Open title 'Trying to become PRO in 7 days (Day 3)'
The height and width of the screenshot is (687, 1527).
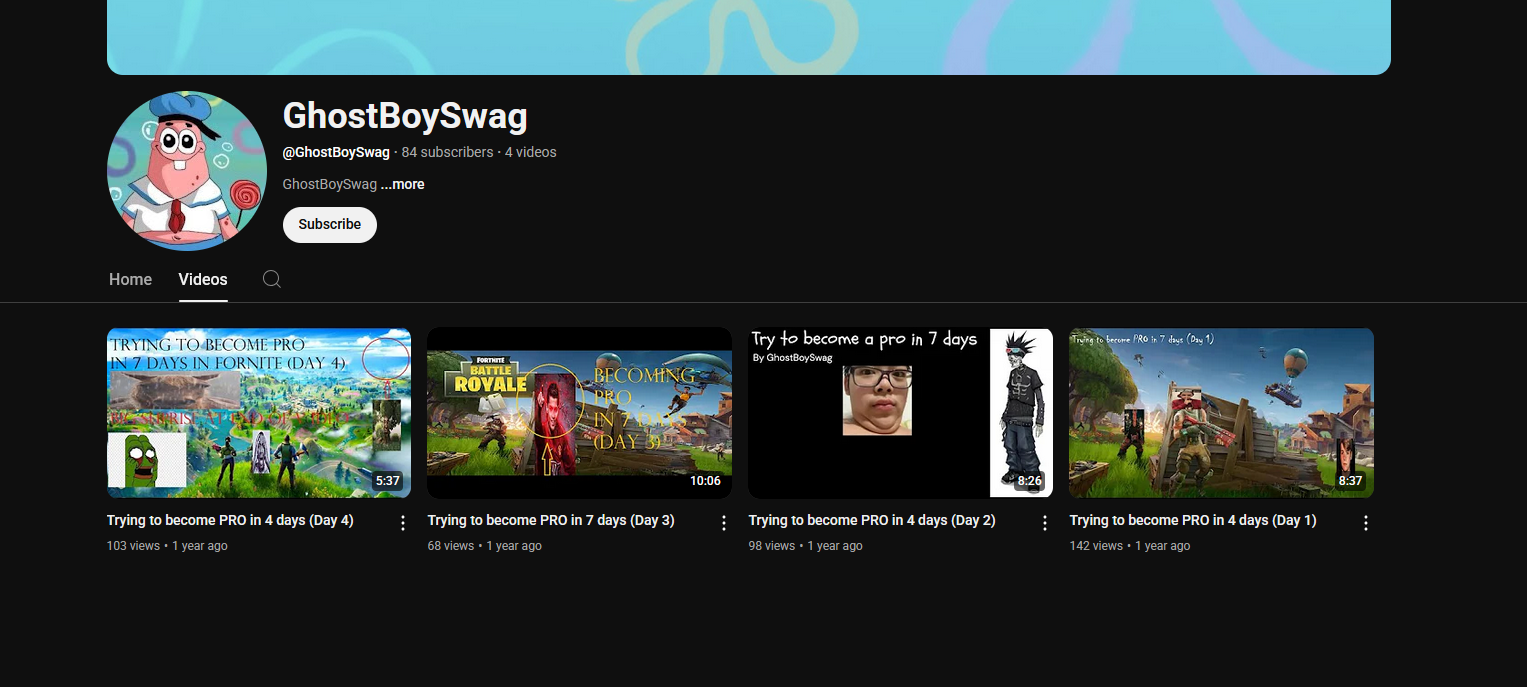click(551, 520)
